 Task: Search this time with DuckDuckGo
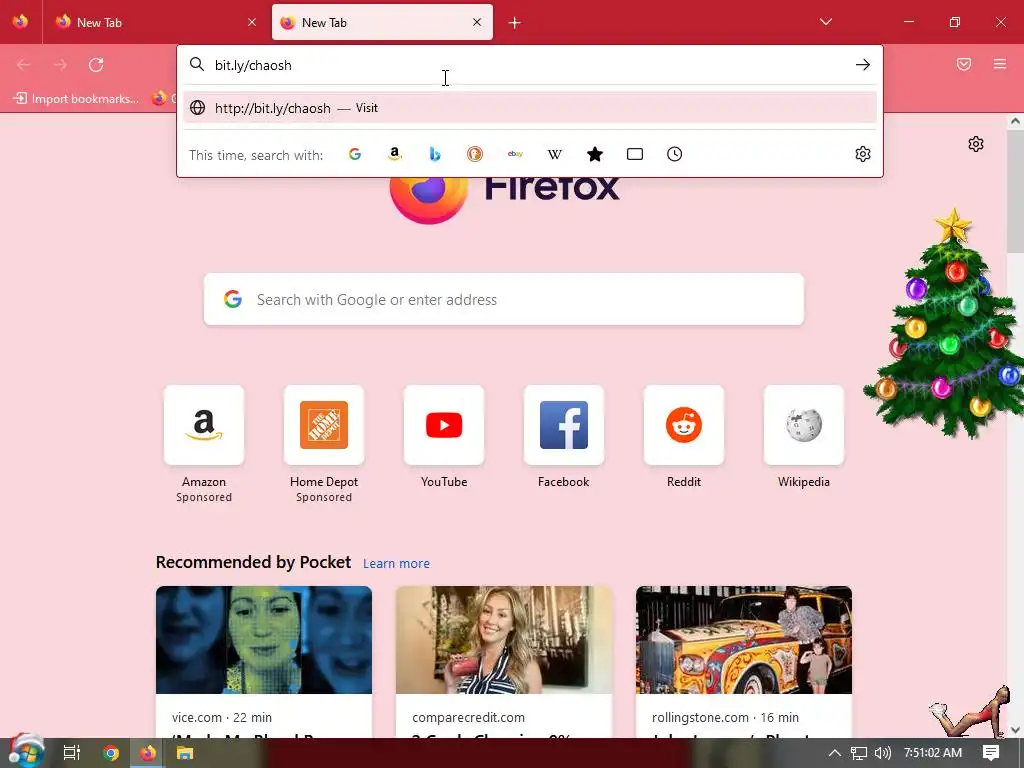[475, 154]
